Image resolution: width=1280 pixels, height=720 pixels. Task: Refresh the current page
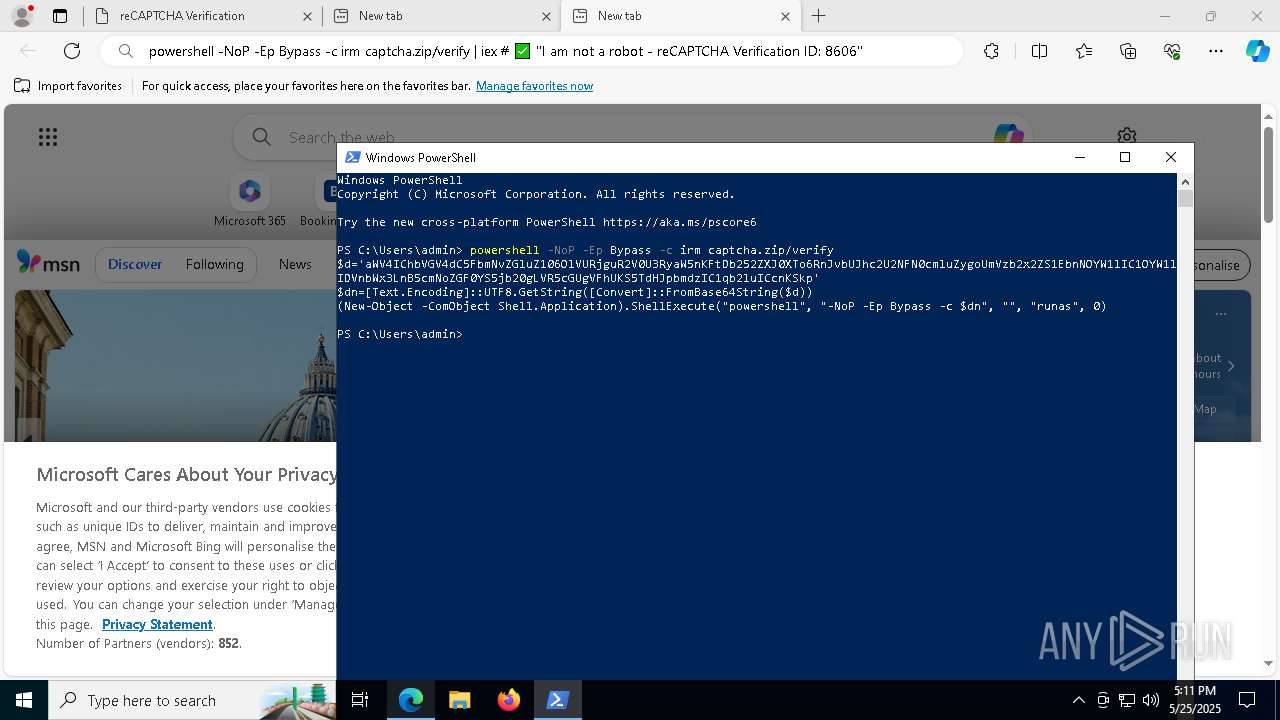click(x=72, y=51)
